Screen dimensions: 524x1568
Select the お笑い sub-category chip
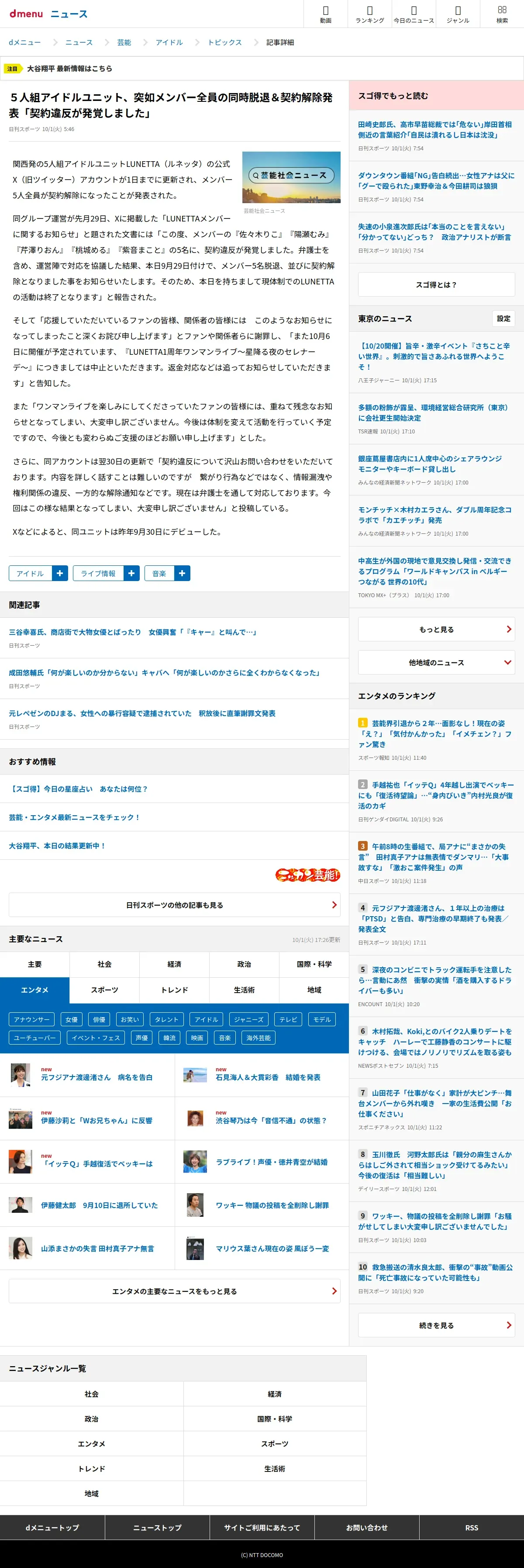(130, 1020)
